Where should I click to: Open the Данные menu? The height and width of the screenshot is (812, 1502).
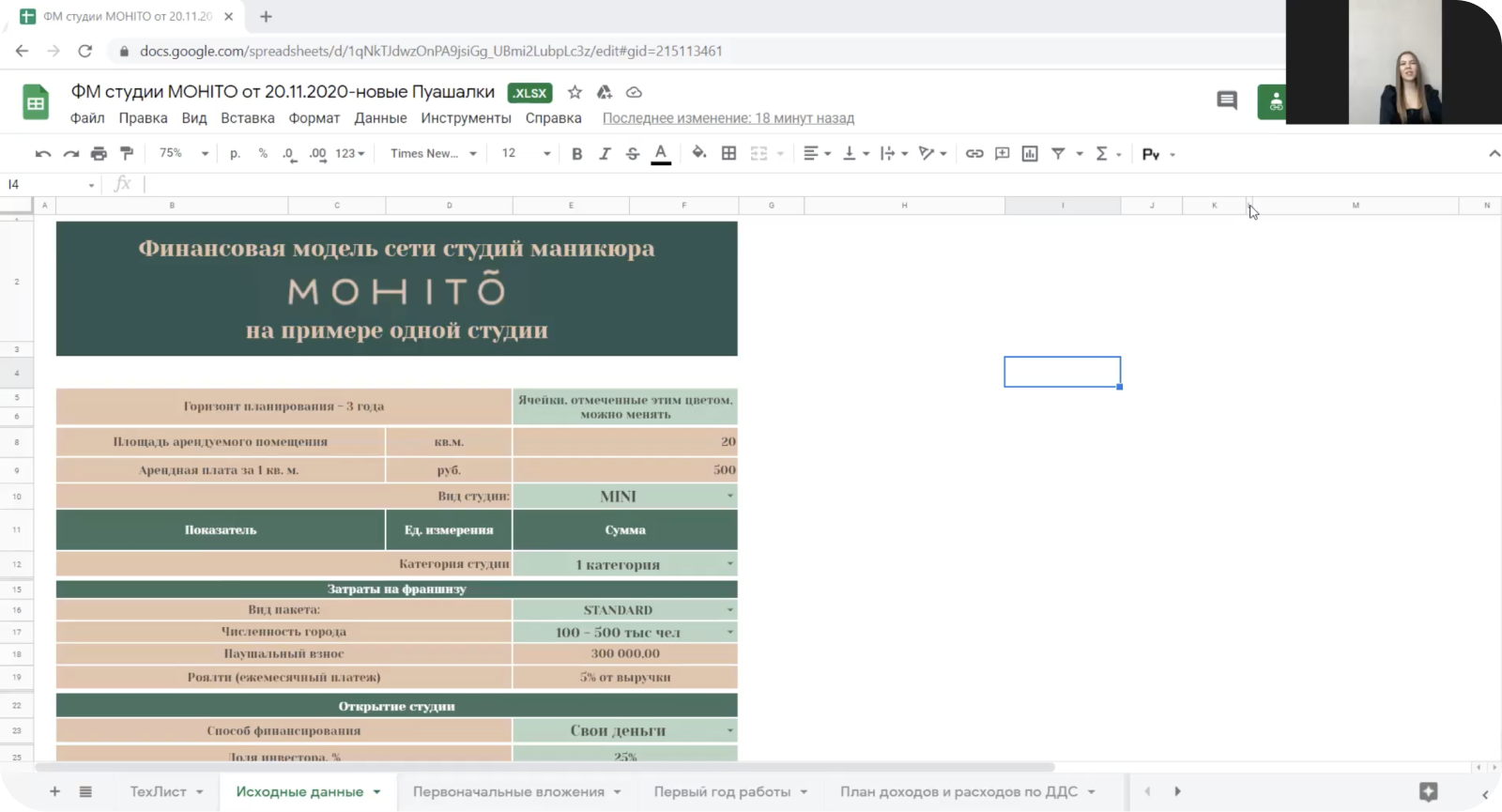click(x=380, y=118)
